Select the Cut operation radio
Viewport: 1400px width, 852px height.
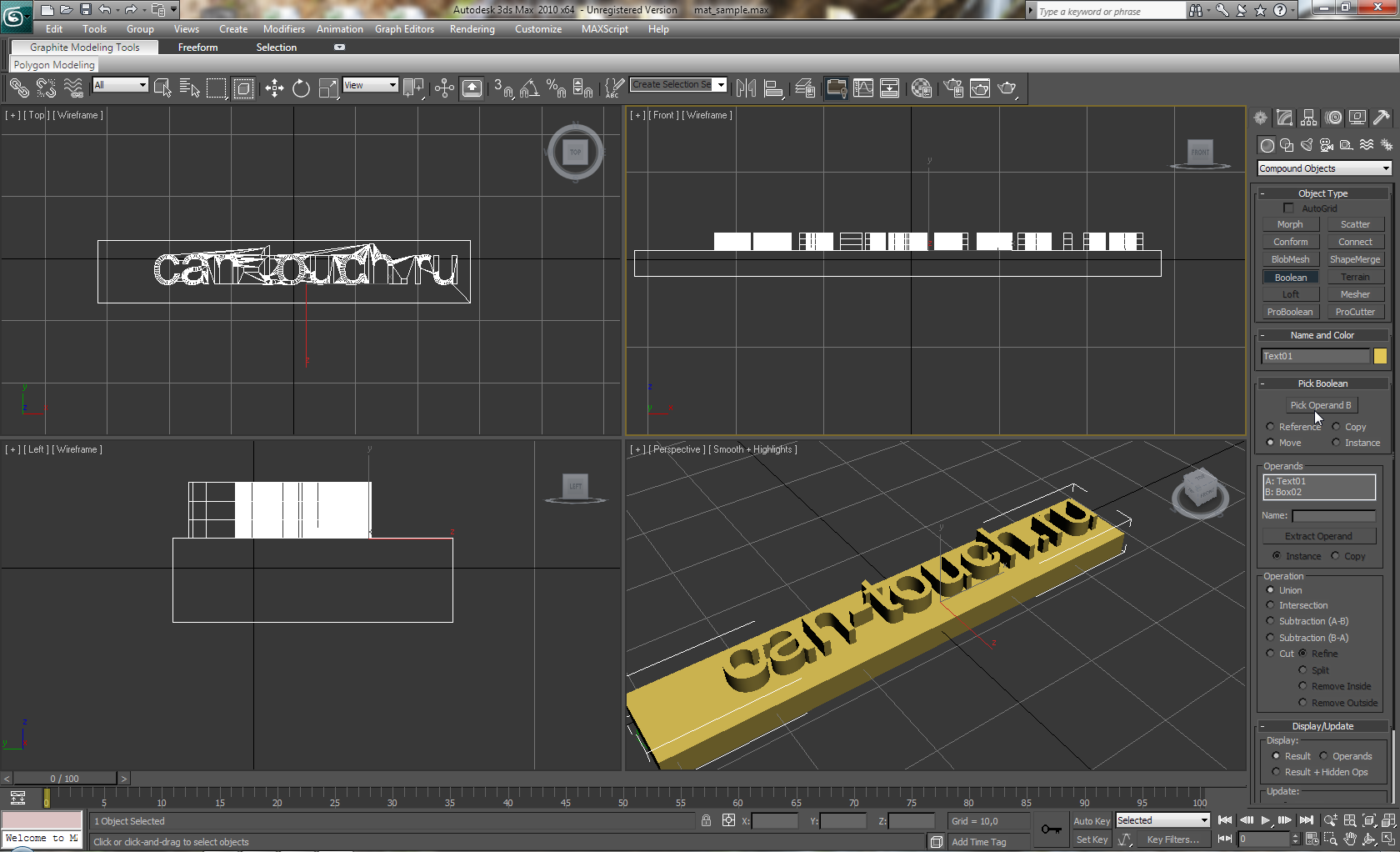click(1270, 654)
